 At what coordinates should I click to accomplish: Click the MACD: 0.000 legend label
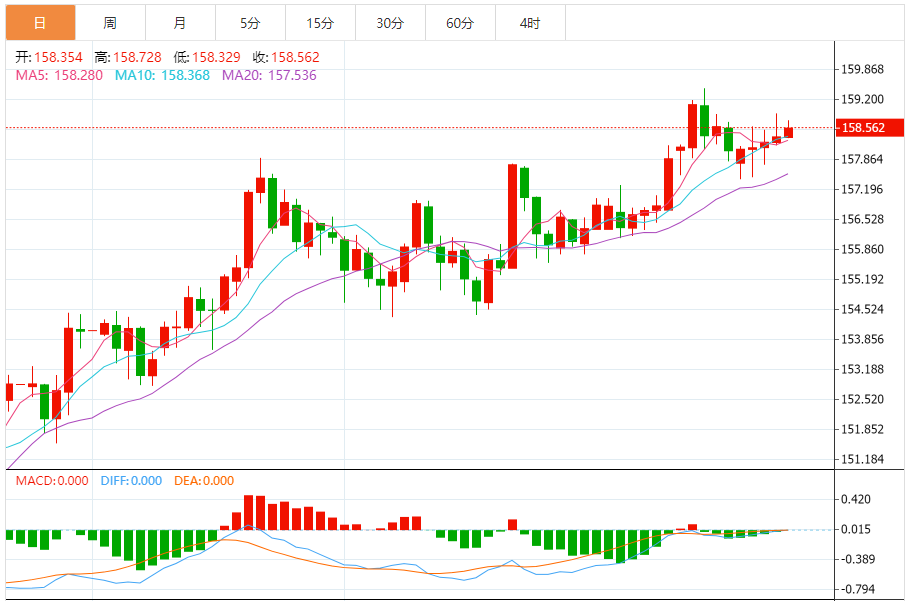53,481
